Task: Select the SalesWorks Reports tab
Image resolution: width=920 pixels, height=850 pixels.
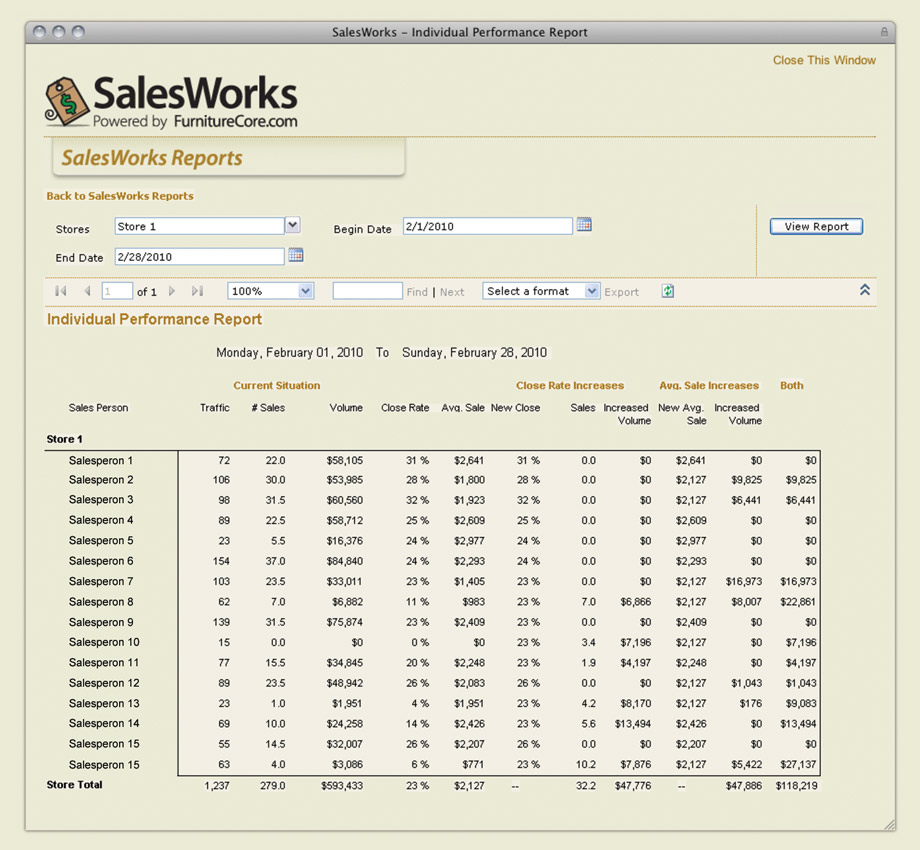Action: coord(152,158)
